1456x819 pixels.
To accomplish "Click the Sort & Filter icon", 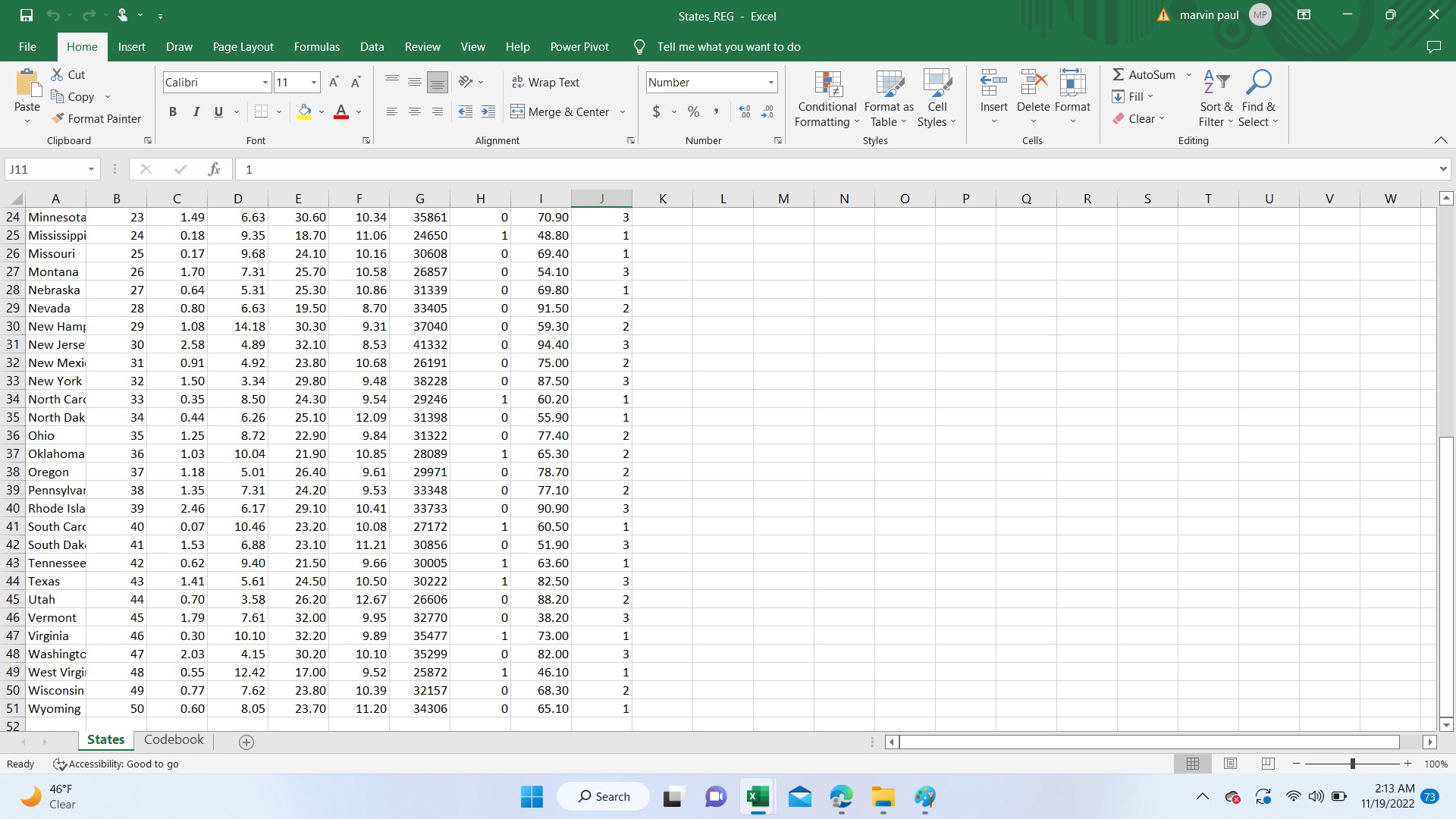I will (x=1216, y=82).
